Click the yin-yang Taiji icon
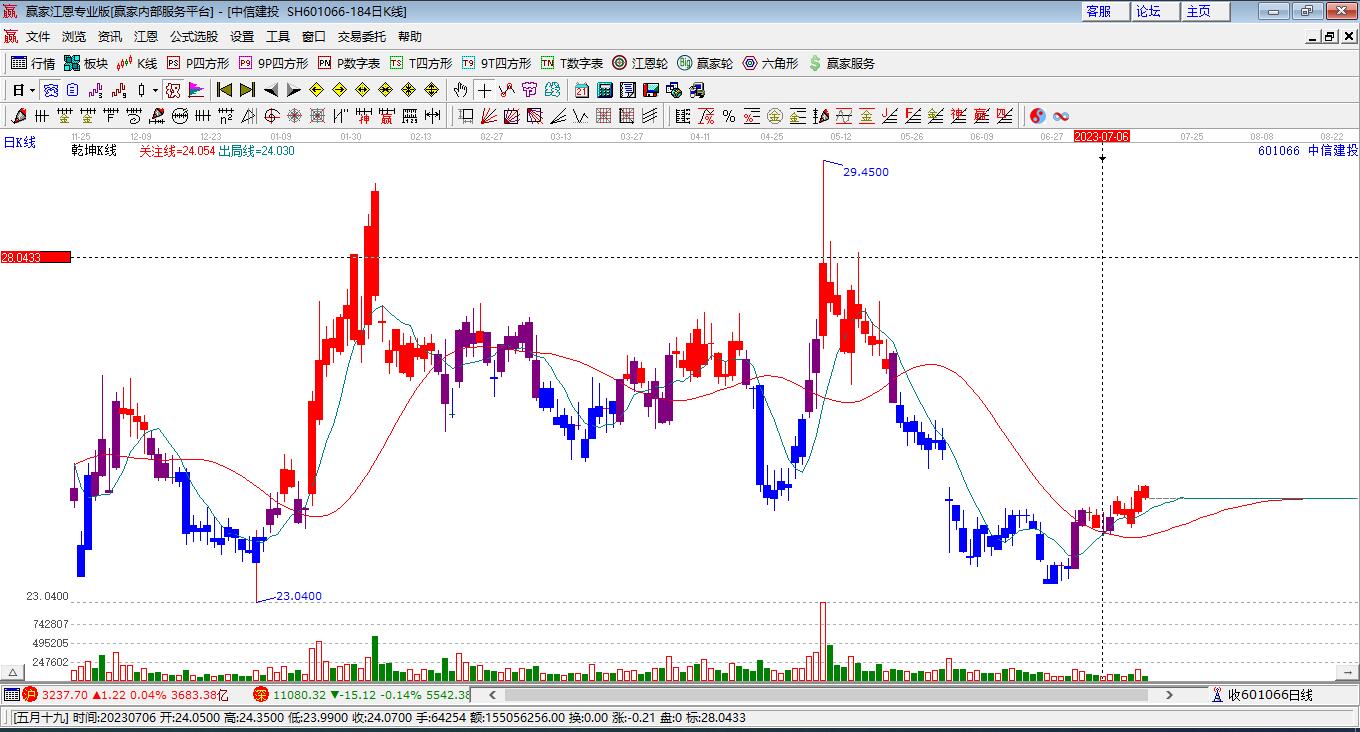The height and width of the screenshot is (732, 1360). pos(1037,116)
